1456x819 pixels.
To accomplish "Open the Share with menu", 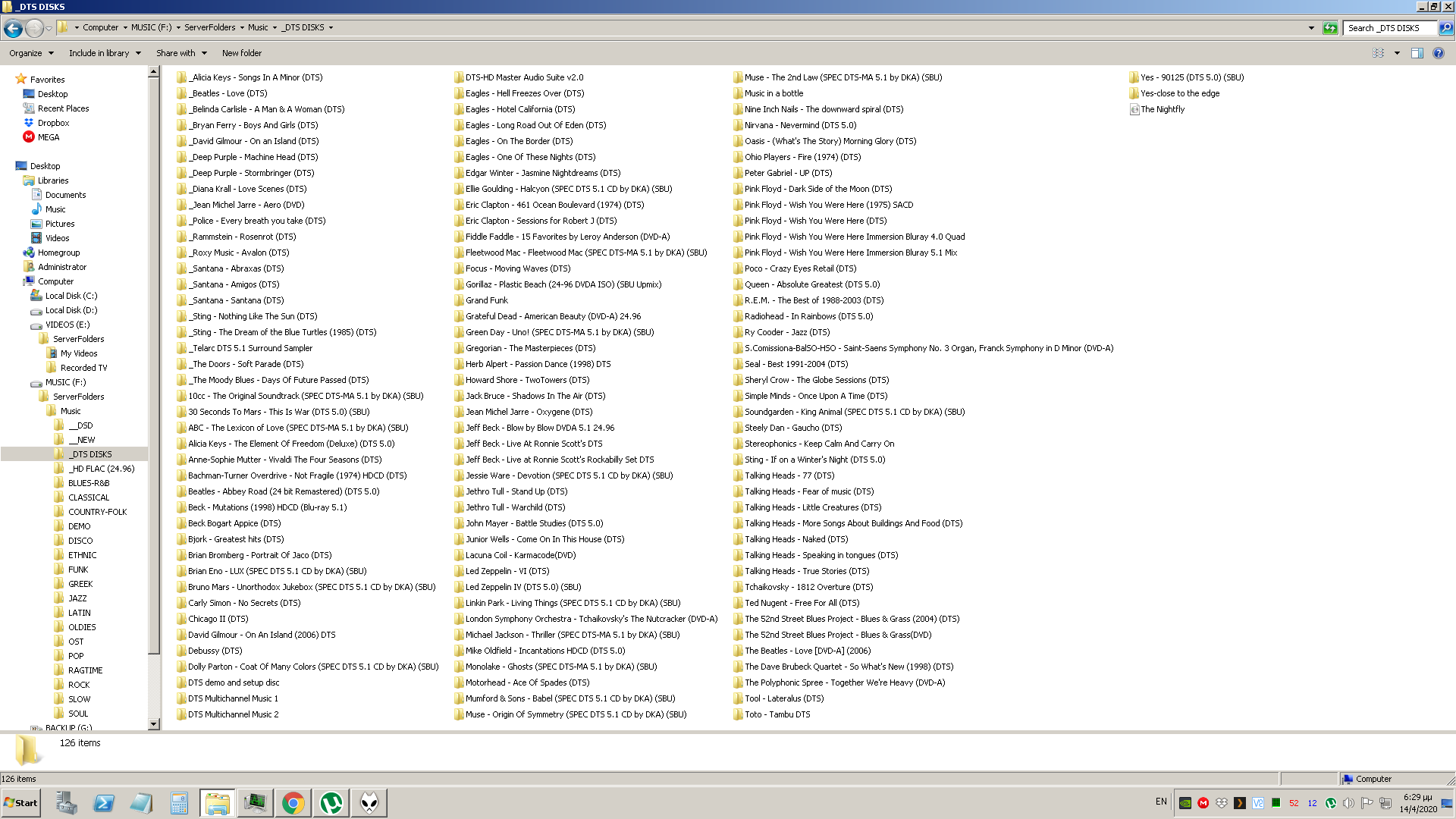I will (181, 53).
